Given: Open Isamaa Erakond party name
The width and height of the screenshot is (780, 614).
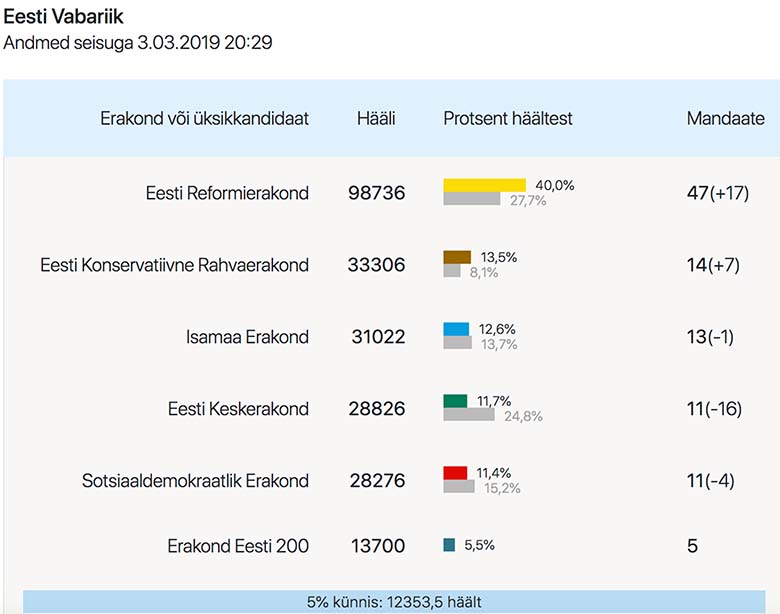Looking at the screenshot, I should pos(247,337).
